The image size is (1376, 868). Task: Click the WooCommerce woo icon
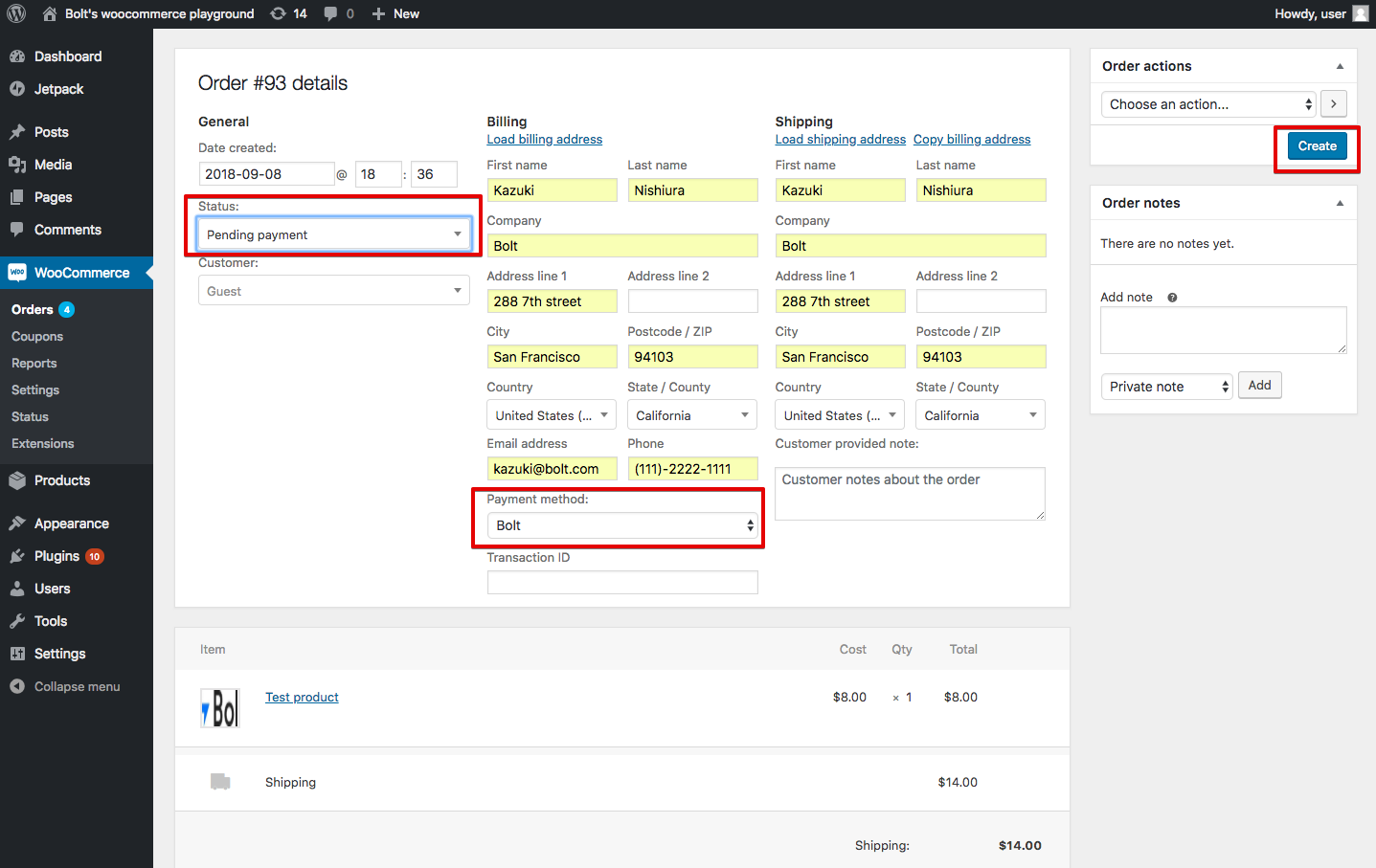17,273
